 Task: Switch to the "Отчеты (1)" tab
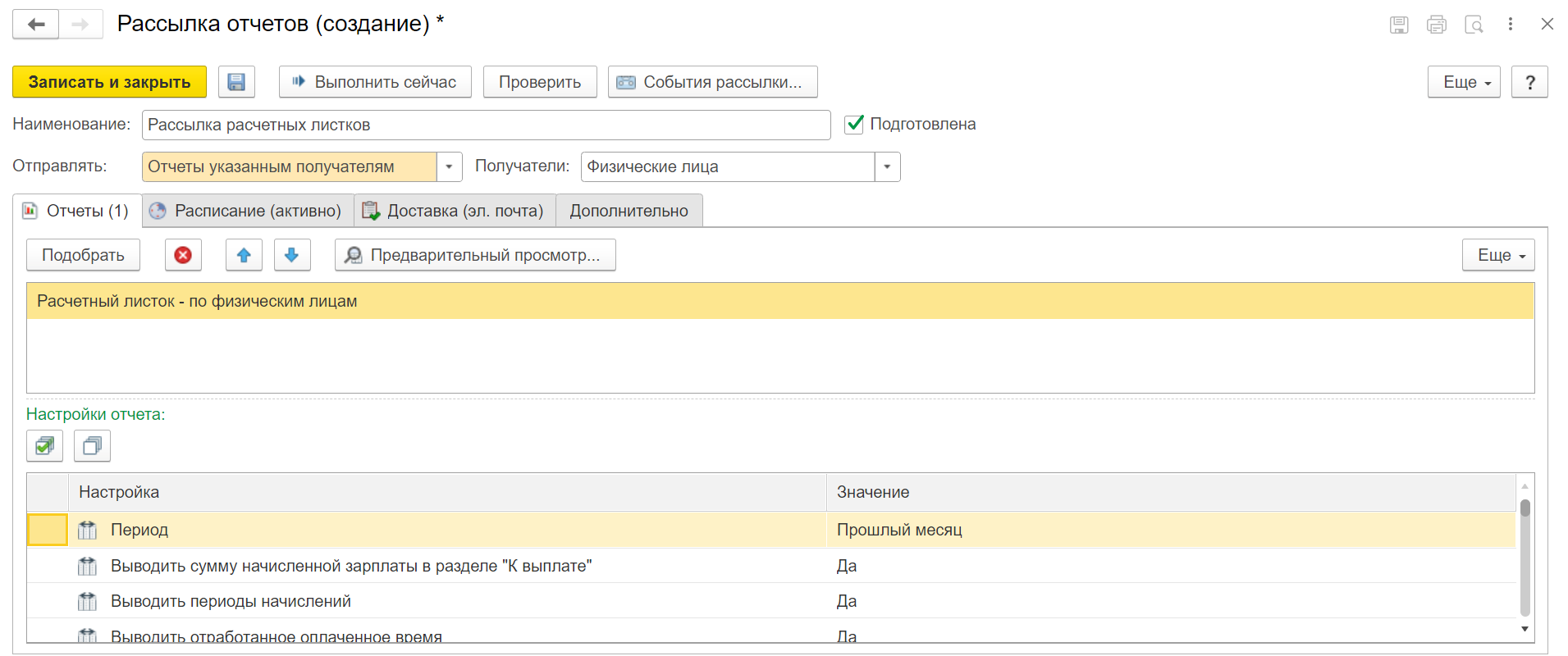77,211
